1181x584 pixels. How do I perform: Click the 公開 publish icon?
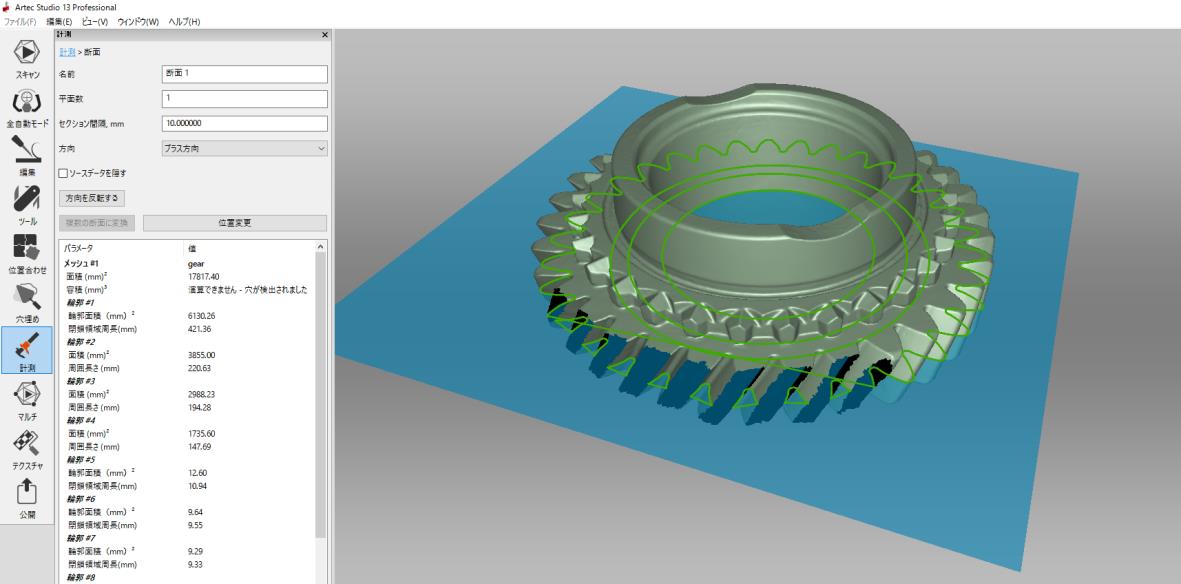click(27, 497)
